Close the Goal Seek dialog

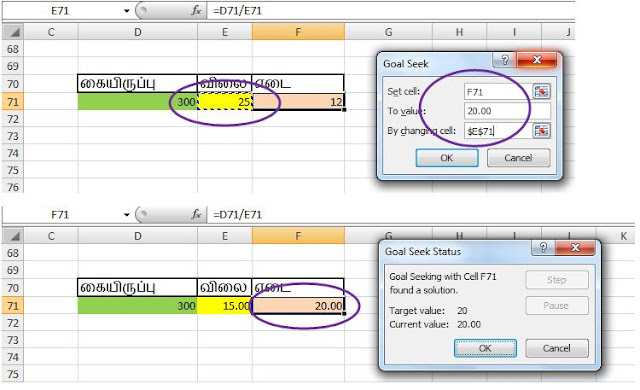[537, 60]
